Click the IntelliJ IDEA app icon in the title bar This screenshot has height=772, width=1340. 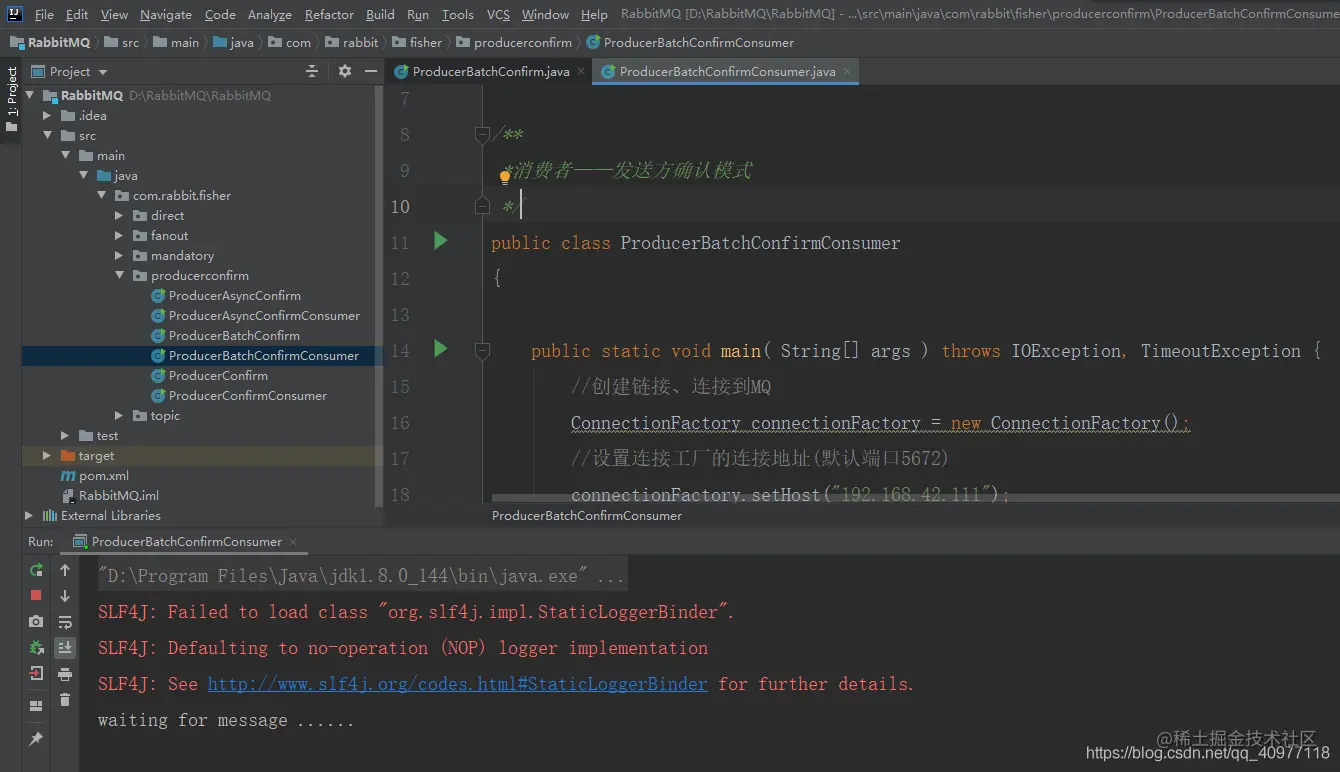tap(15, 14)
